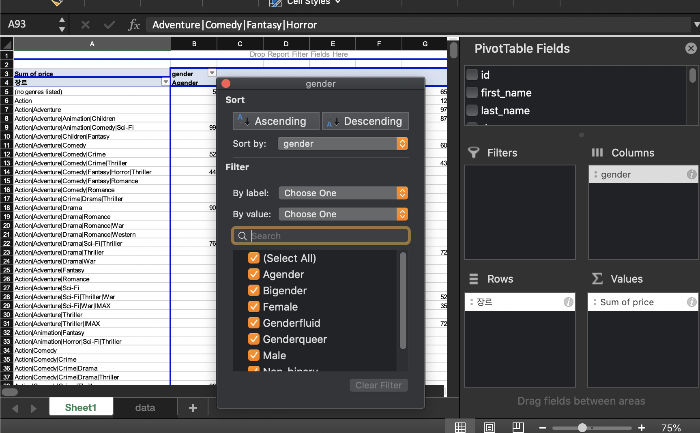Uncheck the Female filter item
This screenshot has height=433, width=700.
(x=254, y=307)
